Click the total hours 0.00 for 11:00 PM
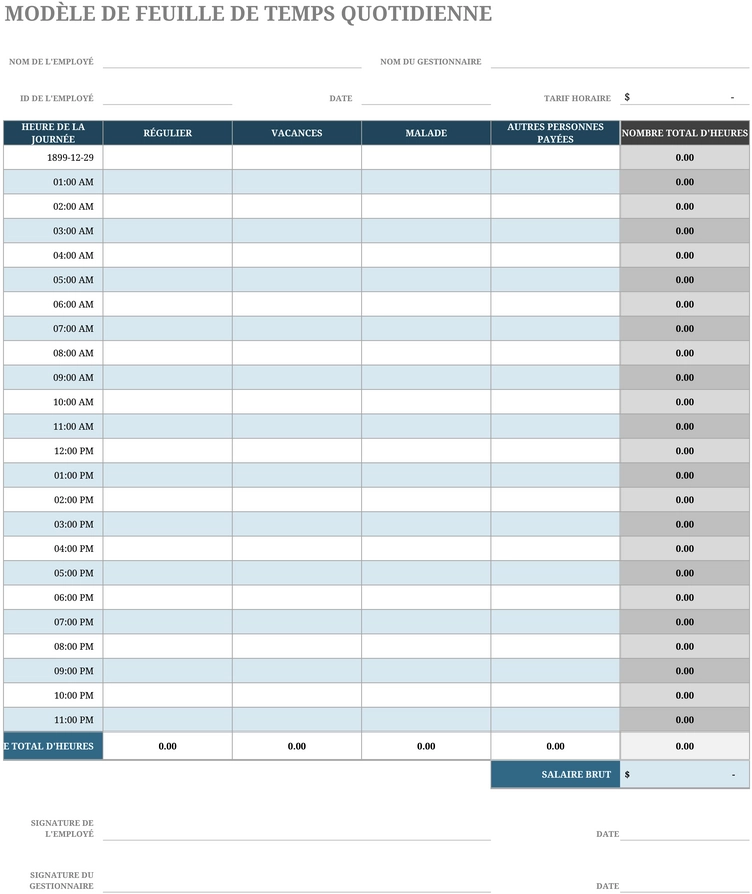752x894 pixels. coord(685,720)
